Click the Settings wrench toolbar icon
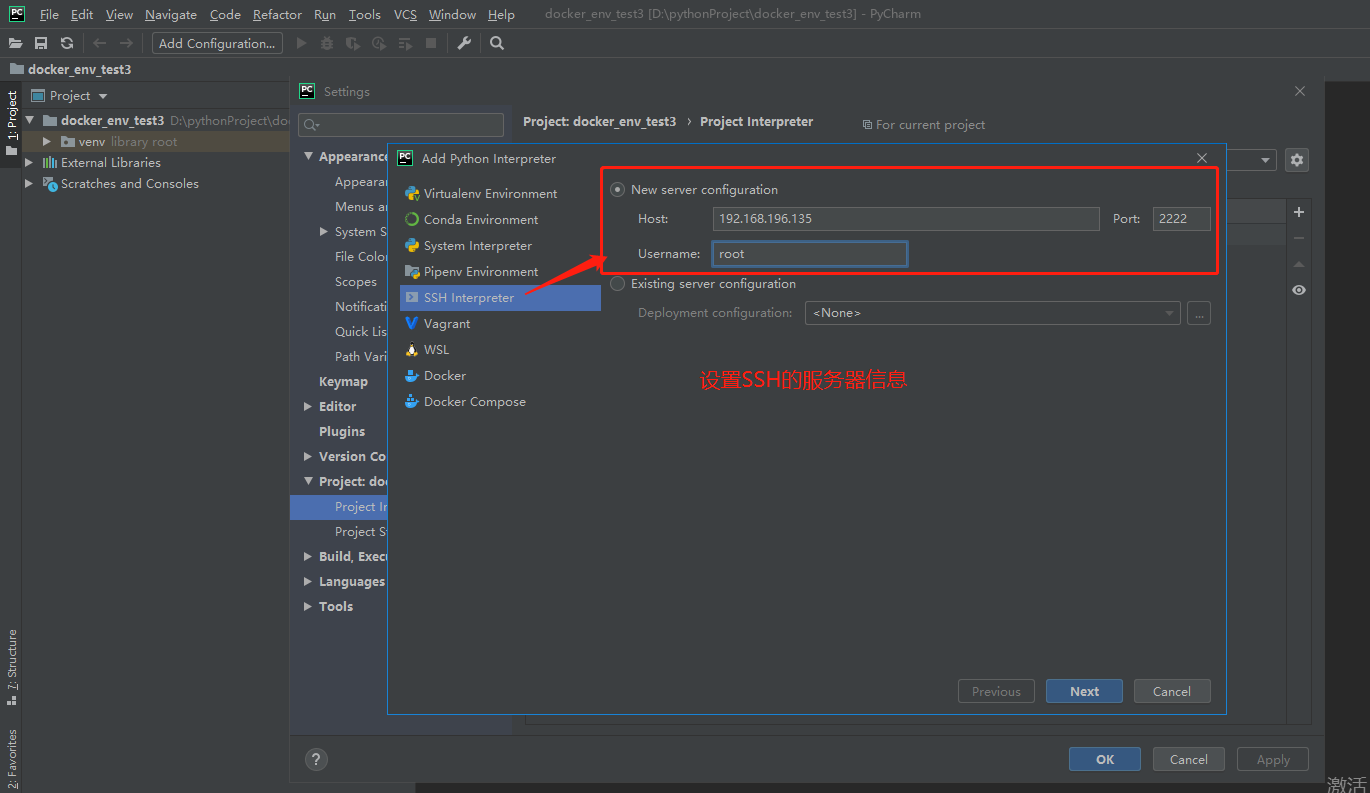Viewport: 1370px width, 793px height. [x=463, y=43]
